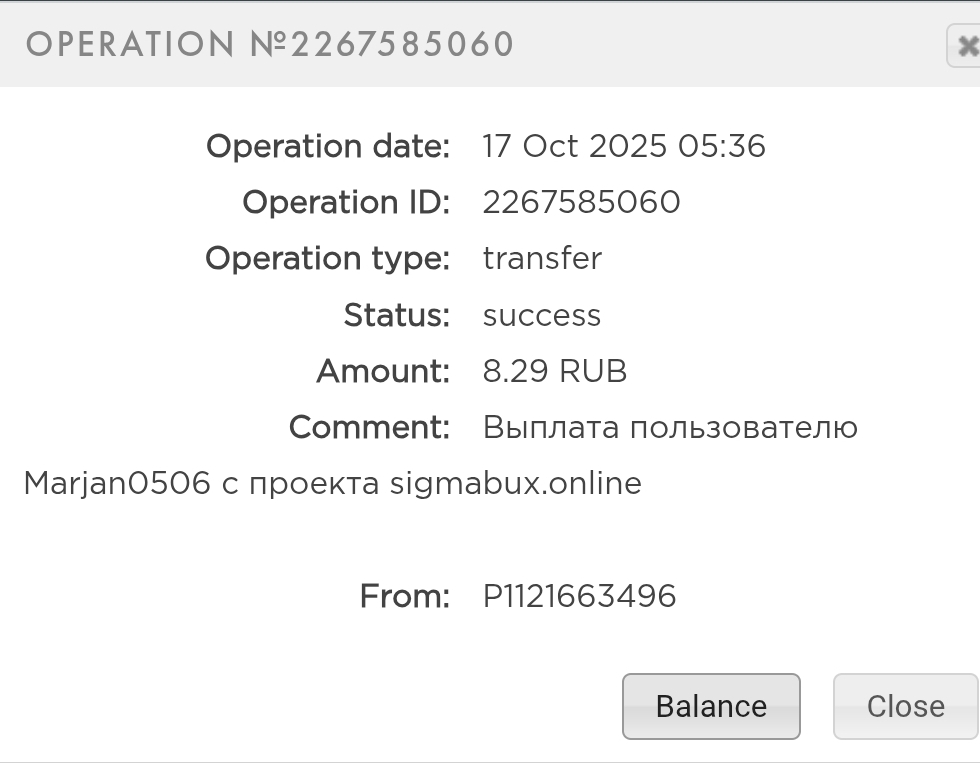Click the date value 17 Oct 2025 05:36
980x763 pixels.
pos(624,146)
